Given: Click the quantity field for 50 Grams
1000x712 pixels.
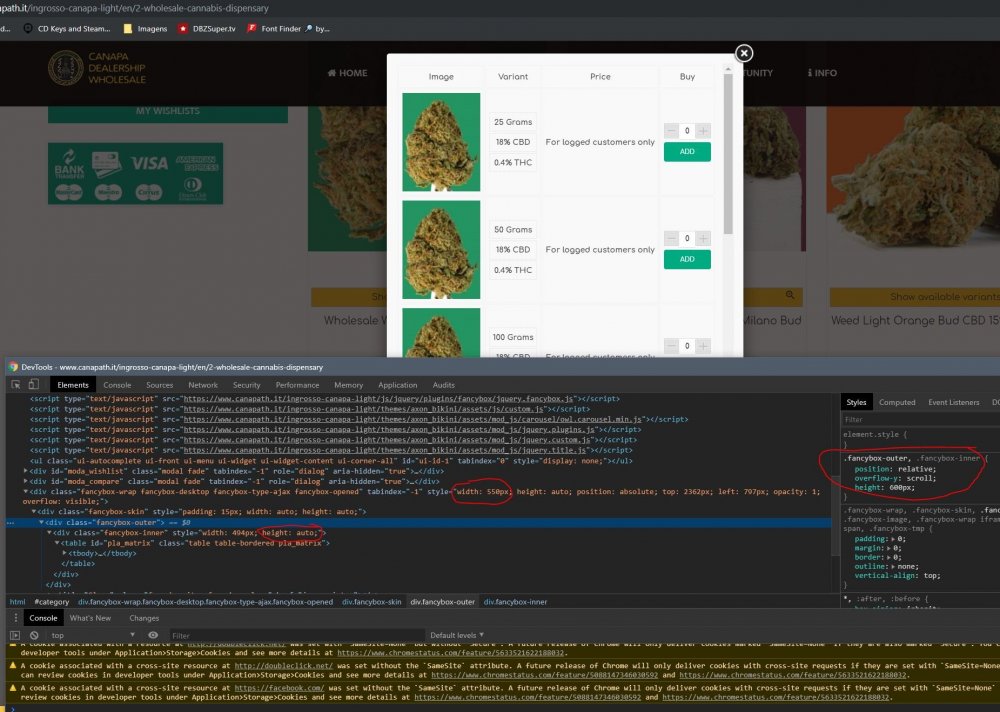Looking at the screenshot, I should coord(687,238).
